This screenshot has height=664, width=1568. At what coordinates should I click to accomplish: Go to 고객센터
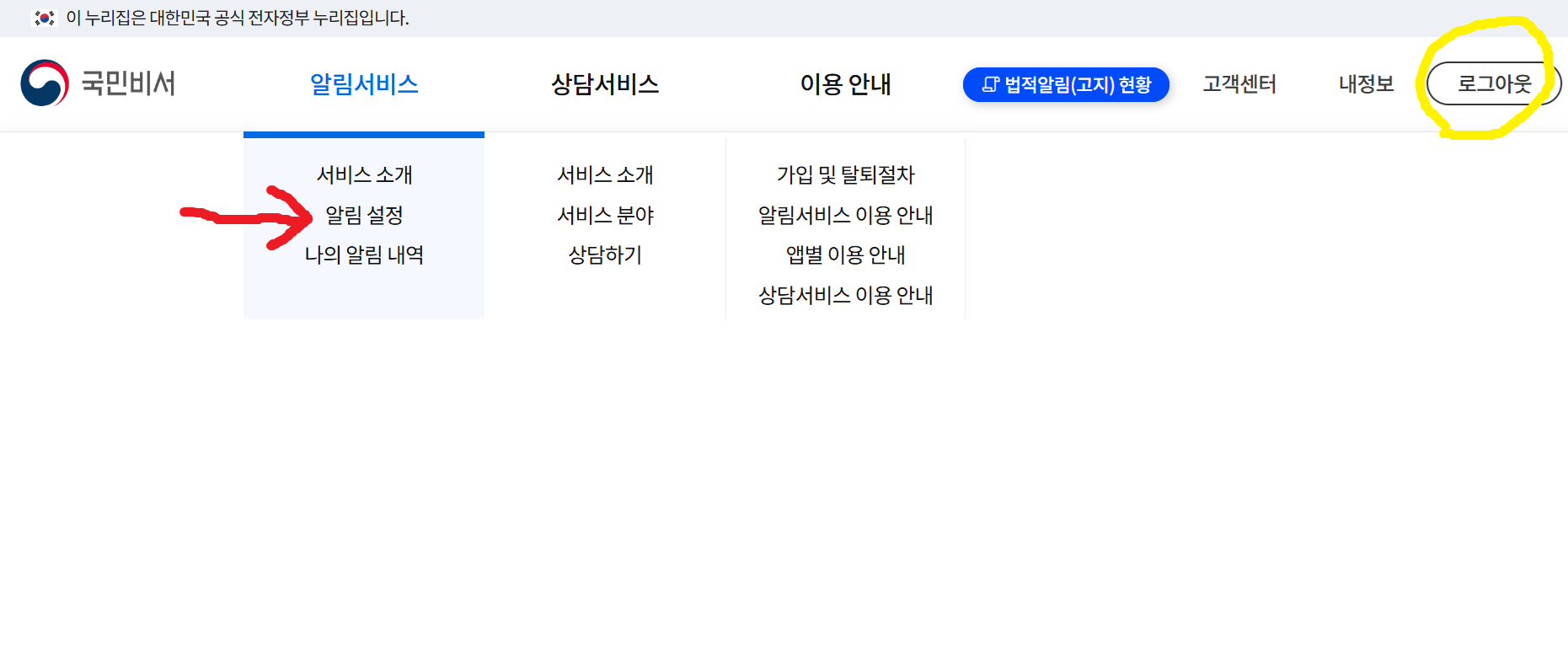click(1239, 84)
